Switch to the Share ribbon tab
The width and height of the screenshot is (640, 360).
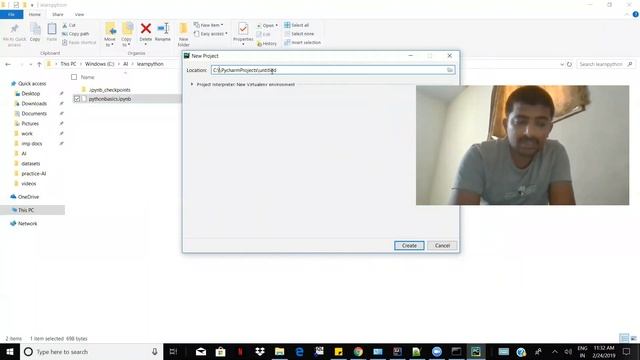[x=58, y=14]
